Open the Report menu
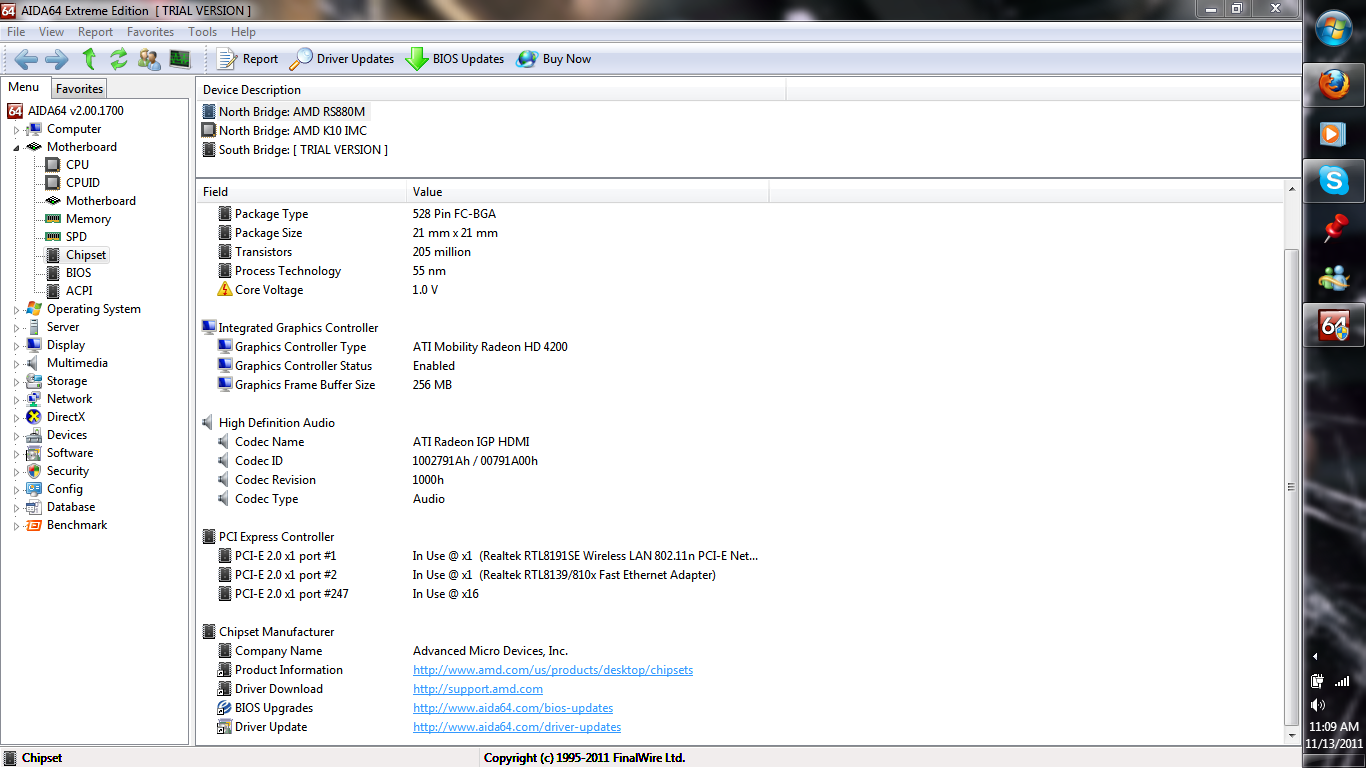The image size is (1366, 768). click(96, 32)
